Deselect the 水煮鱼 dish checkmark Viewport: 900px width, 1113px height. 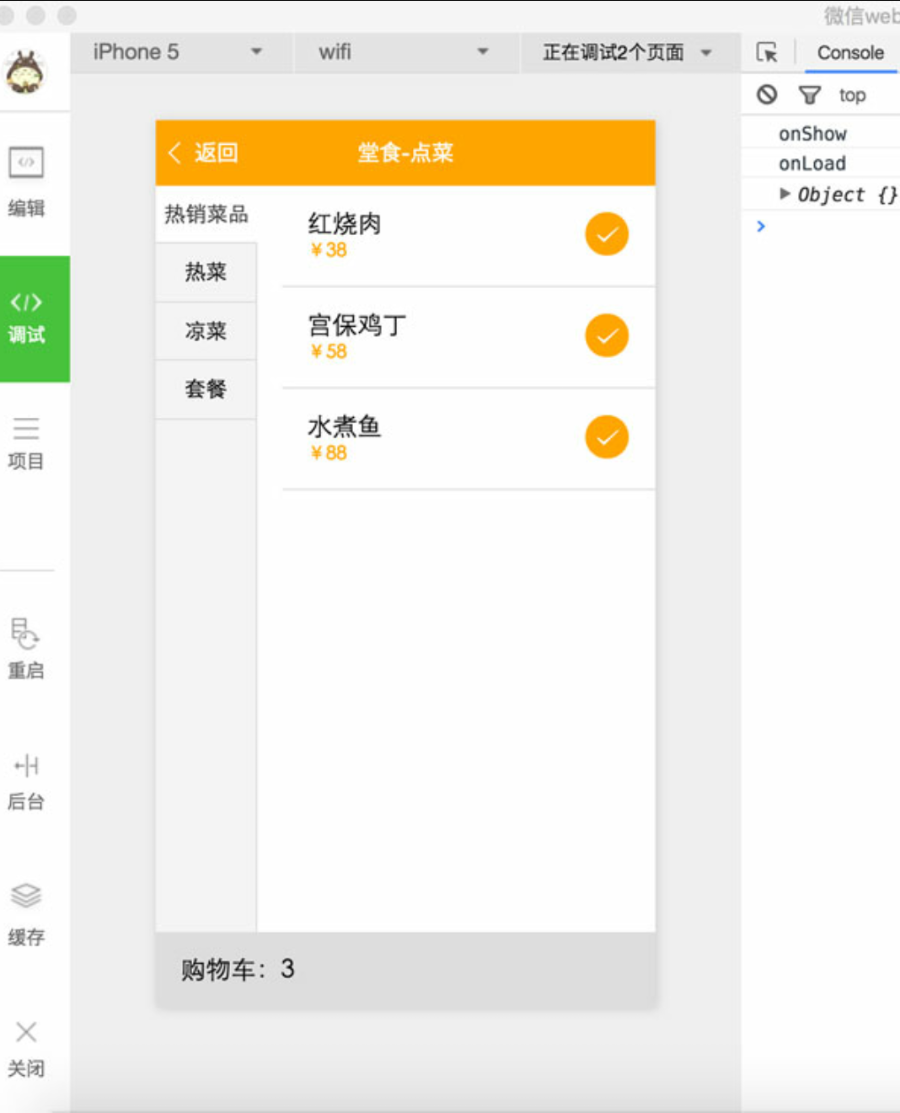606,437
